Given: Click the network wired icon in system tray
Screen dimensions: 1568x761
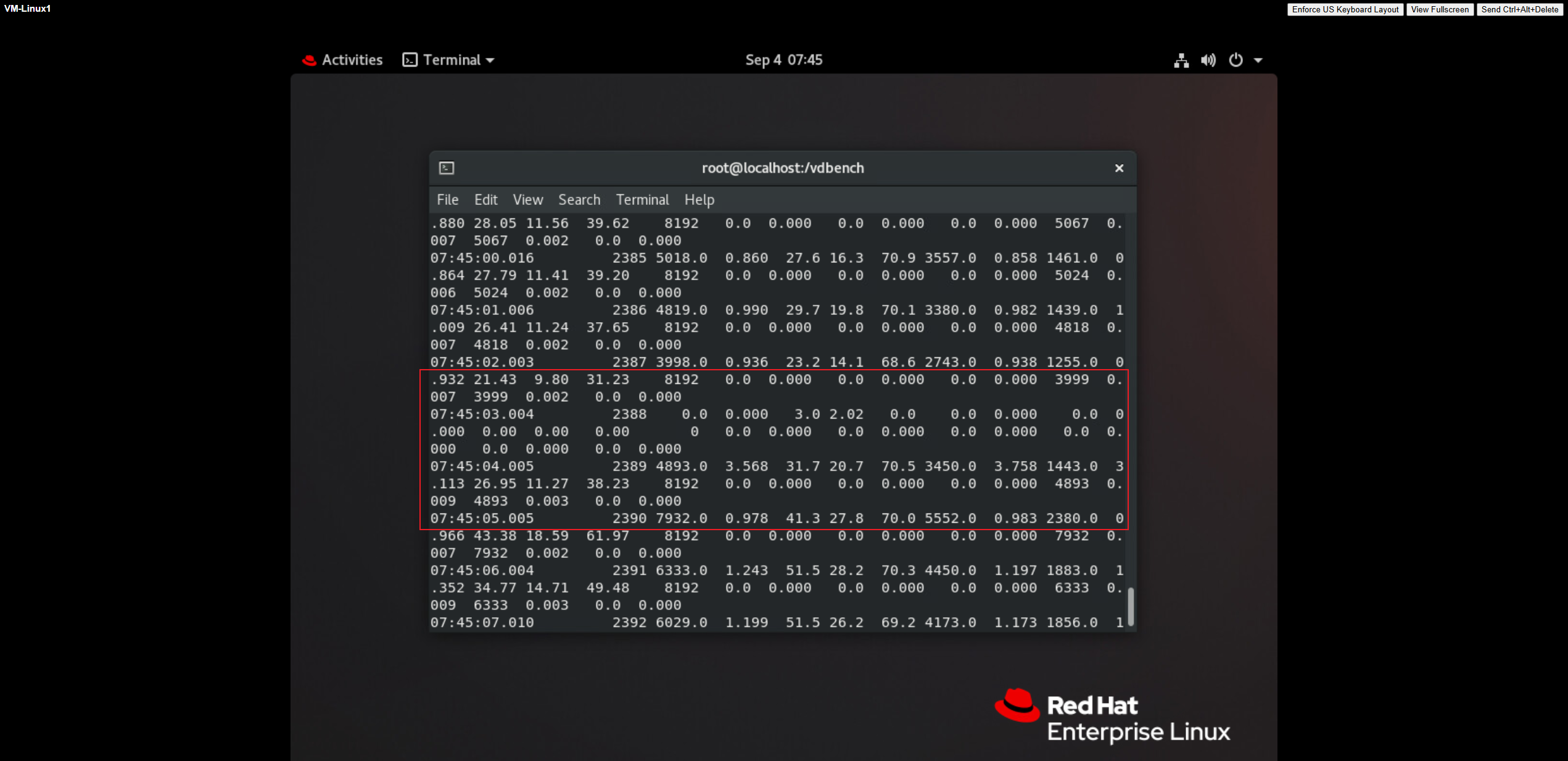Looking at the screenshot, I should 1181,60.
